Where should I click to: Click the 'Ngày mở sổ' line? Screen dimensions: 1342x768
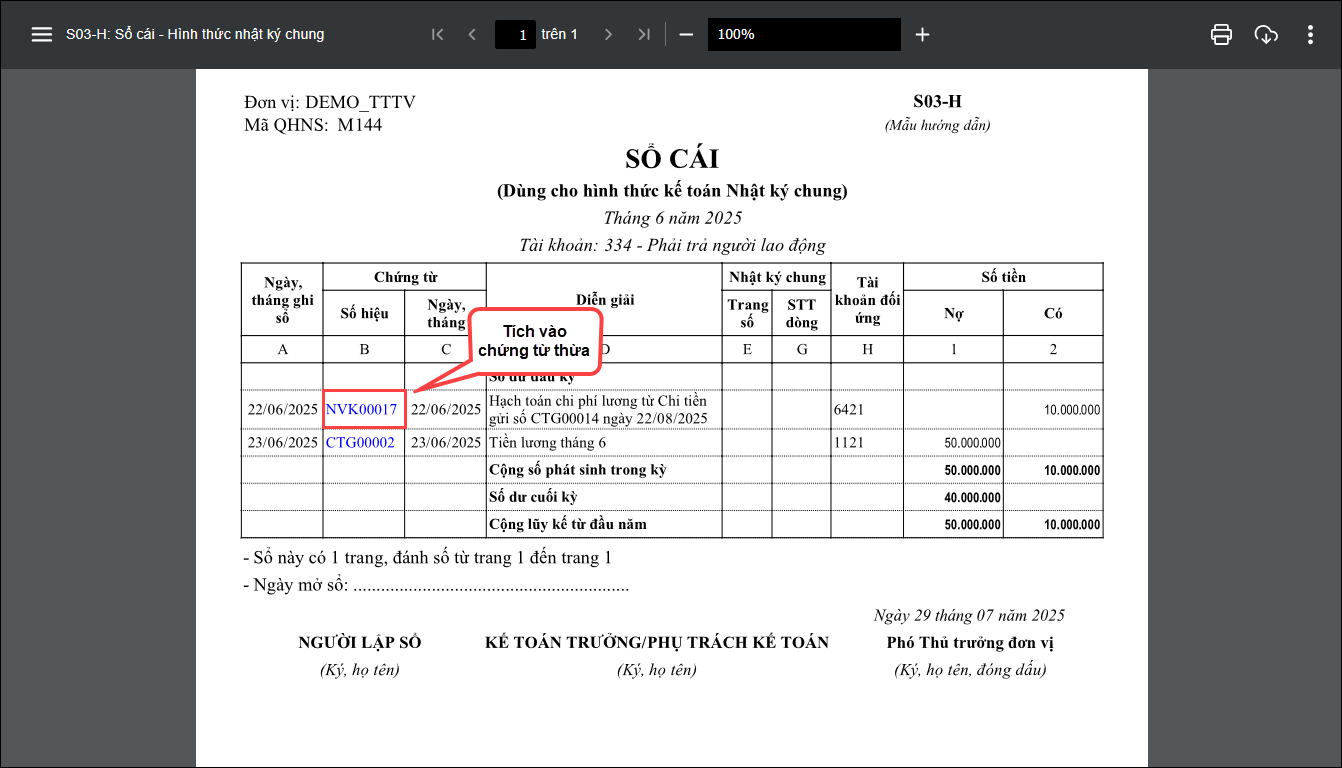436,585
